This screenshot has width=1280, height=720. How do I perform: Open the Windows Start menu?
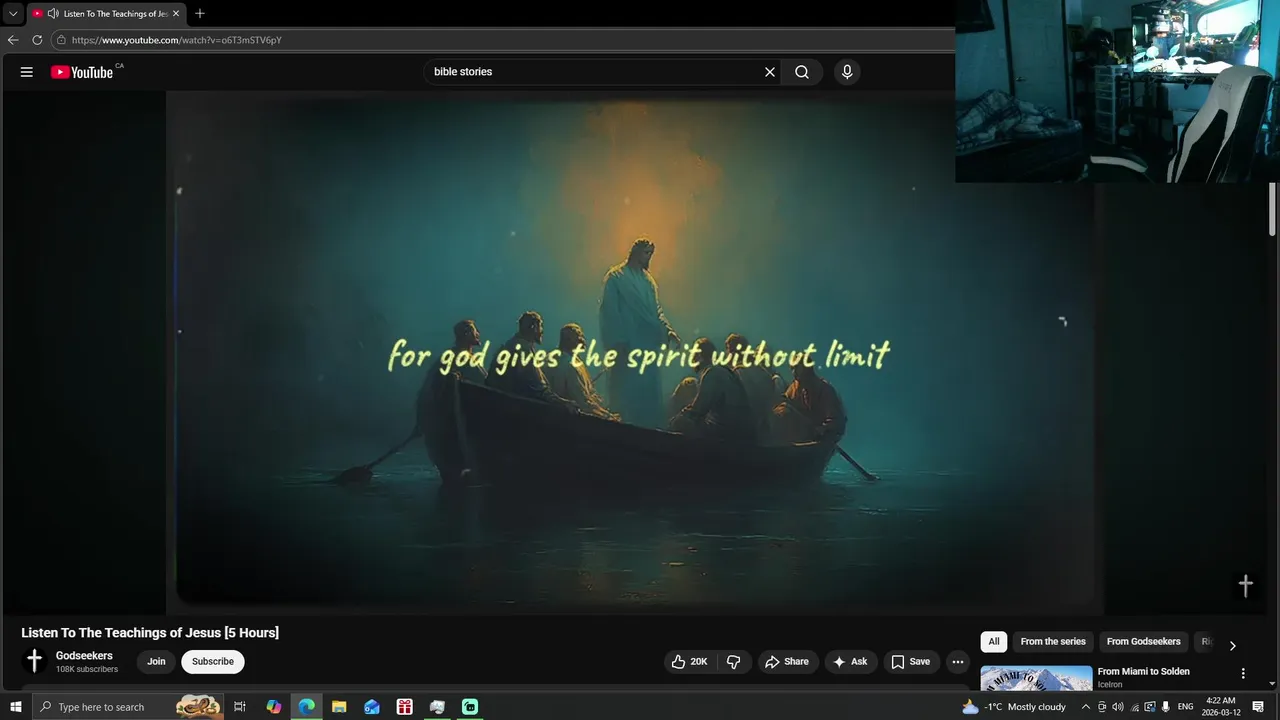point(16,707)
